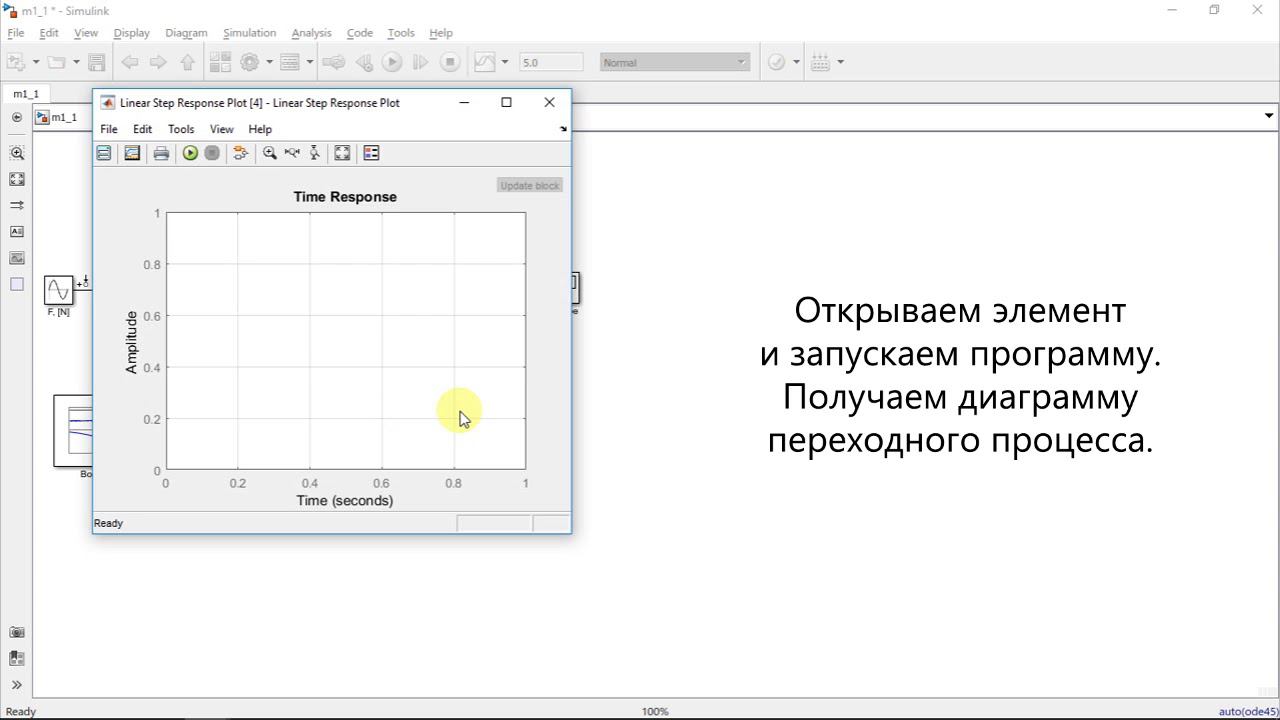Run the Simulink simulation play button
The width and height of the screenshot is (1280, 720).
(392, 62)
